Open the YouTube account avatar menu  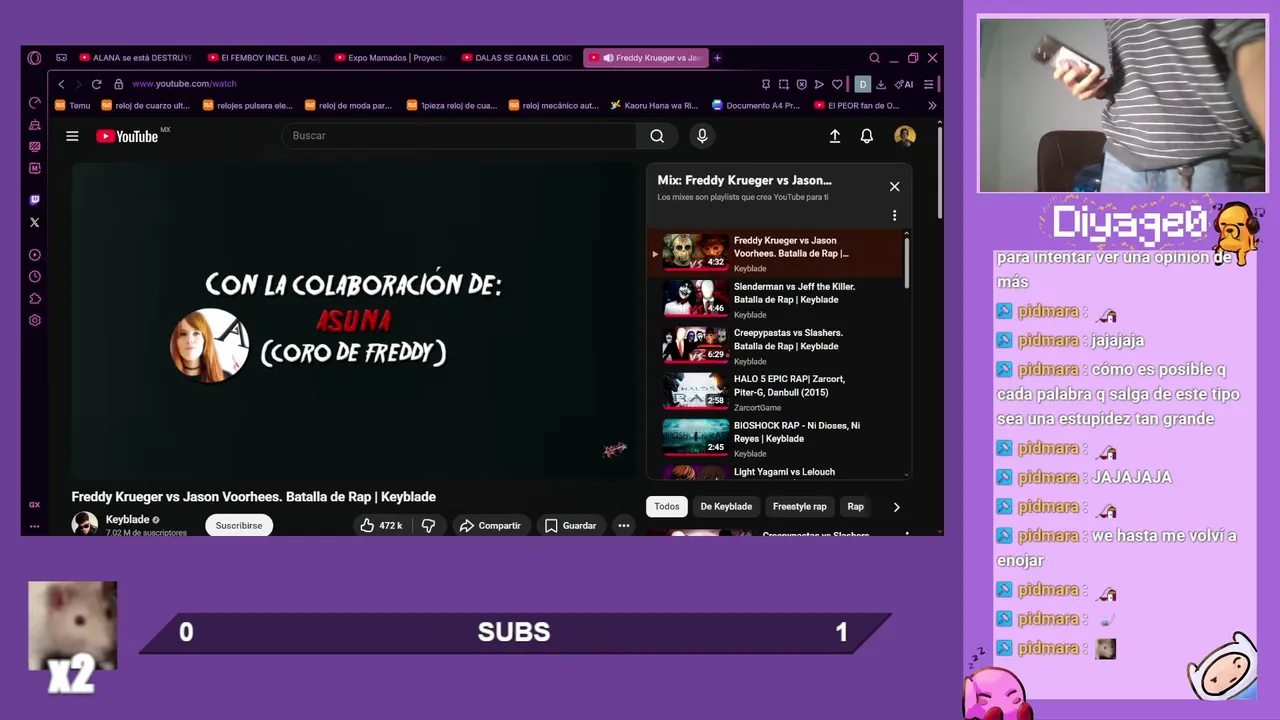(x=905, y=136)
